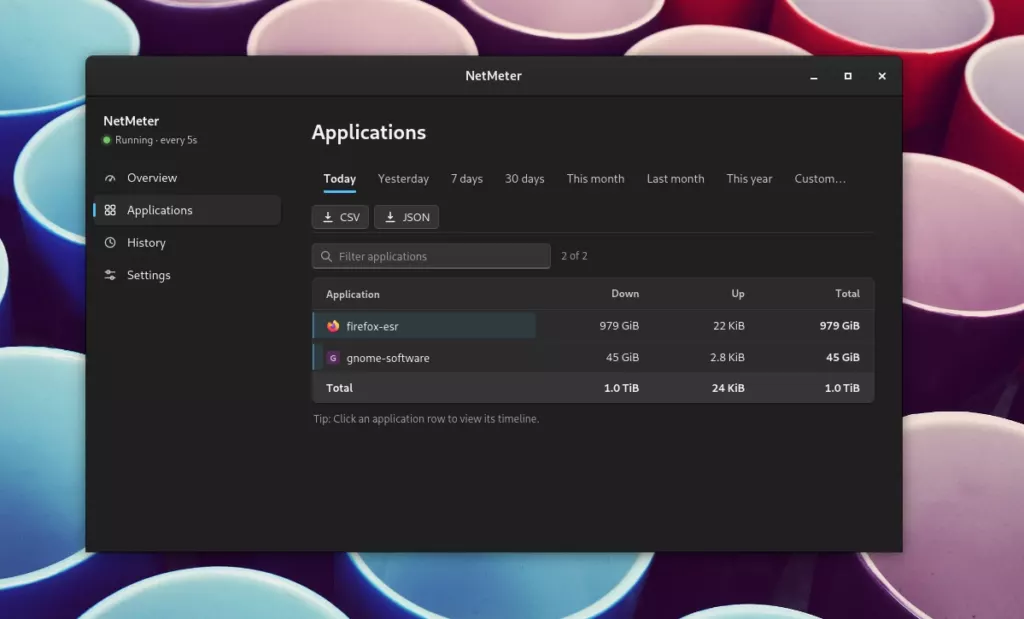Click the gnome-software purple G icon
This screenshot has height=619, width=1024.
(x=333, y=358)
